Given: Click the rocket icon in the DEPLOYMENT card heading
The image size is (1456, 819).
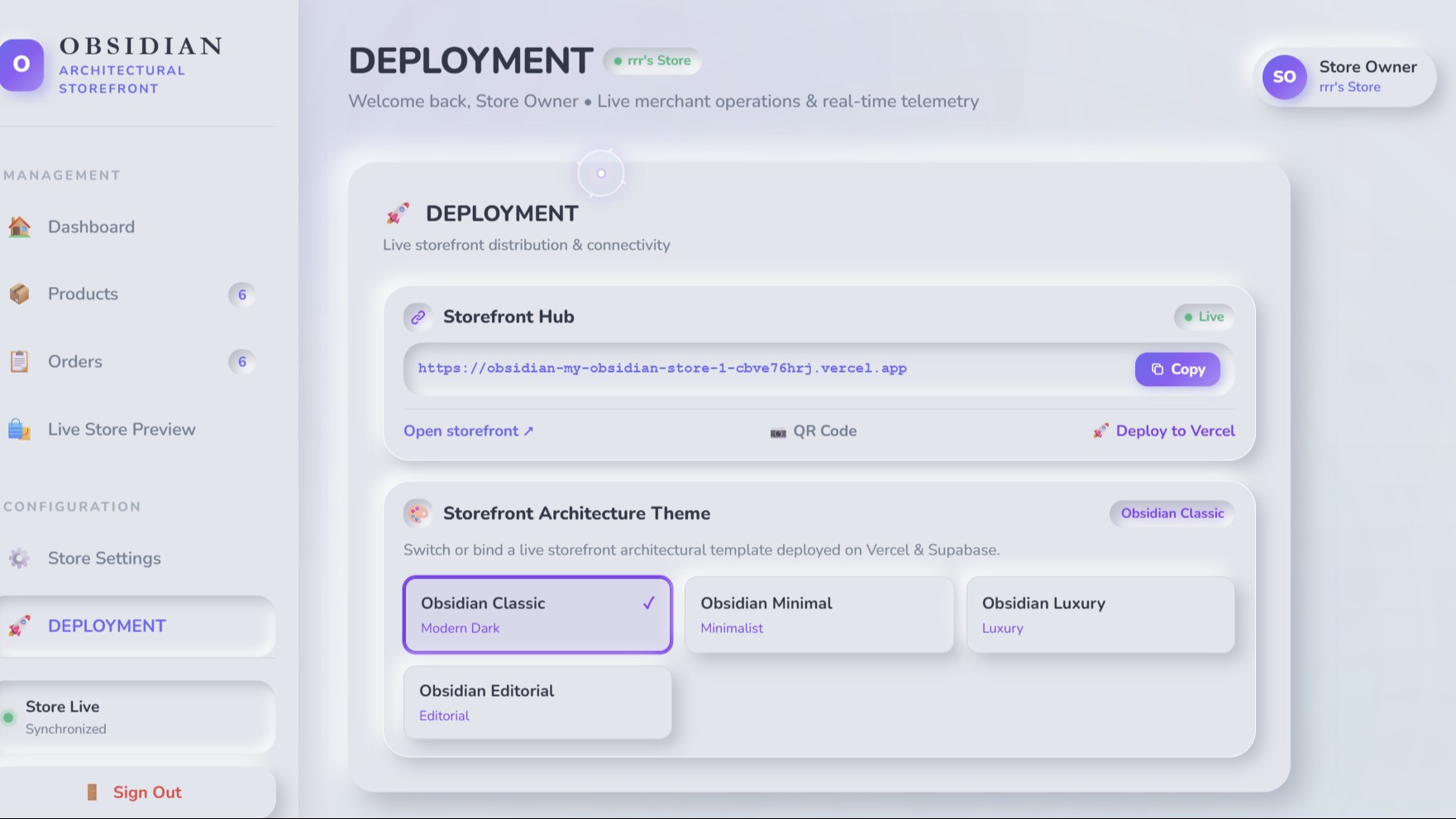Looking at the screenshot, I should (x=398, y=213).
